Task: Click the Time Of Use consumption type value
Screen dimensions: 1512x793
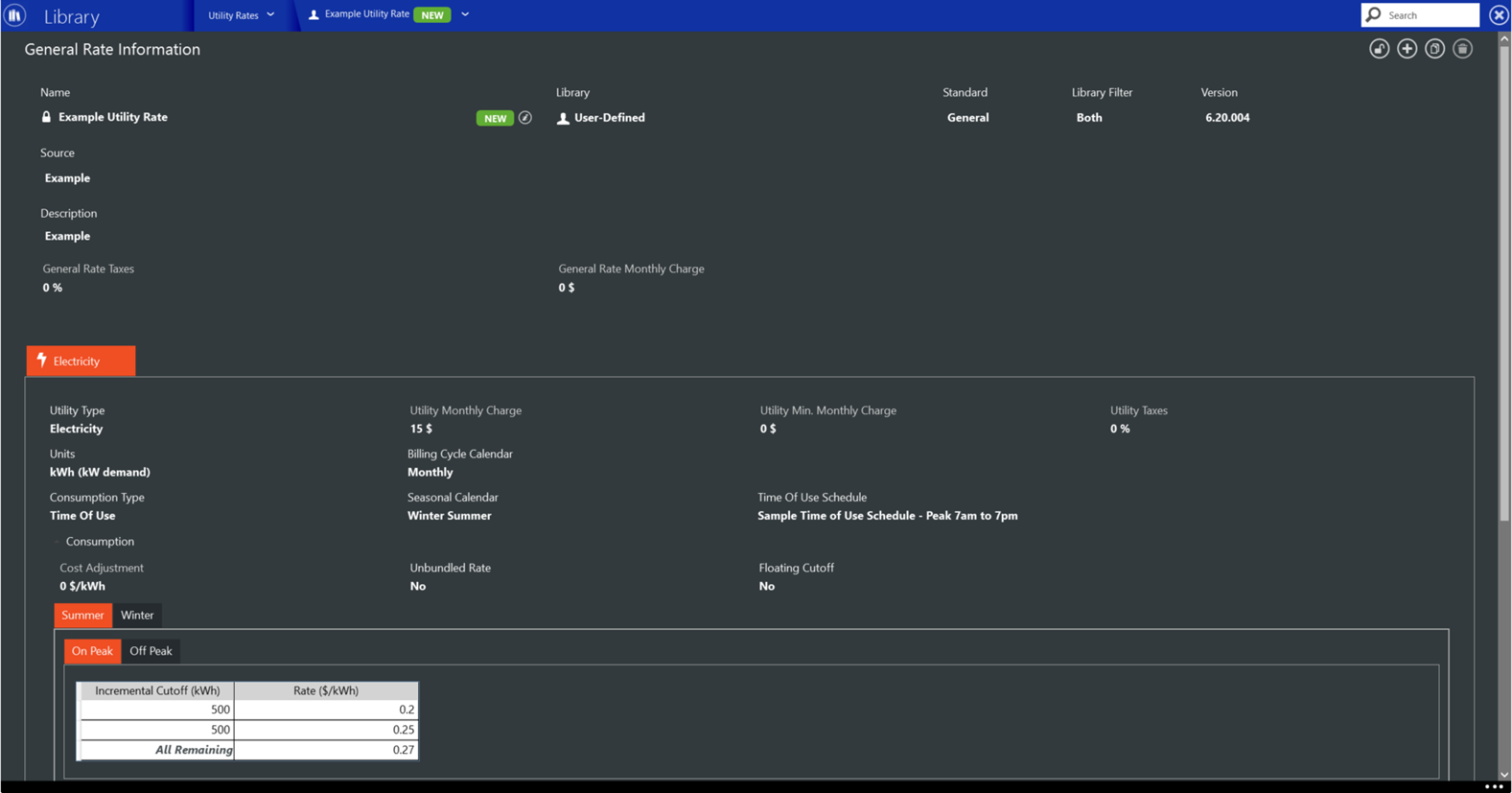Action: 82,516
